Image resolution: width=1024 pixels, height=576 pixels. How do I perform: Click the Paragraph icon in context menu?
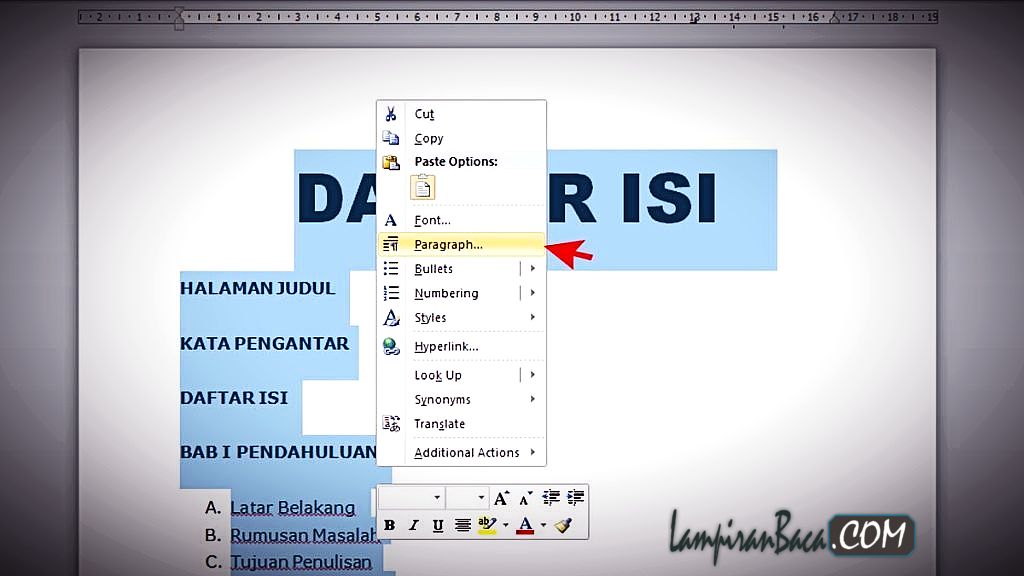pyautogui.click(x=391, y=244)
